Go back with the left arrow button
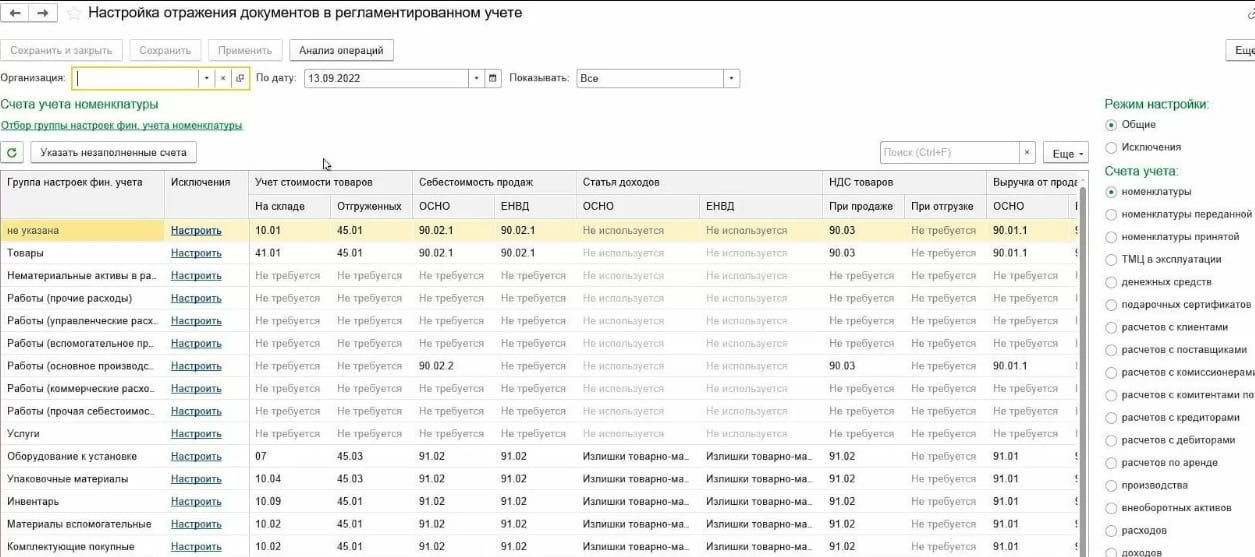Viewport: 1255px width, 557px height. point(14,14)
